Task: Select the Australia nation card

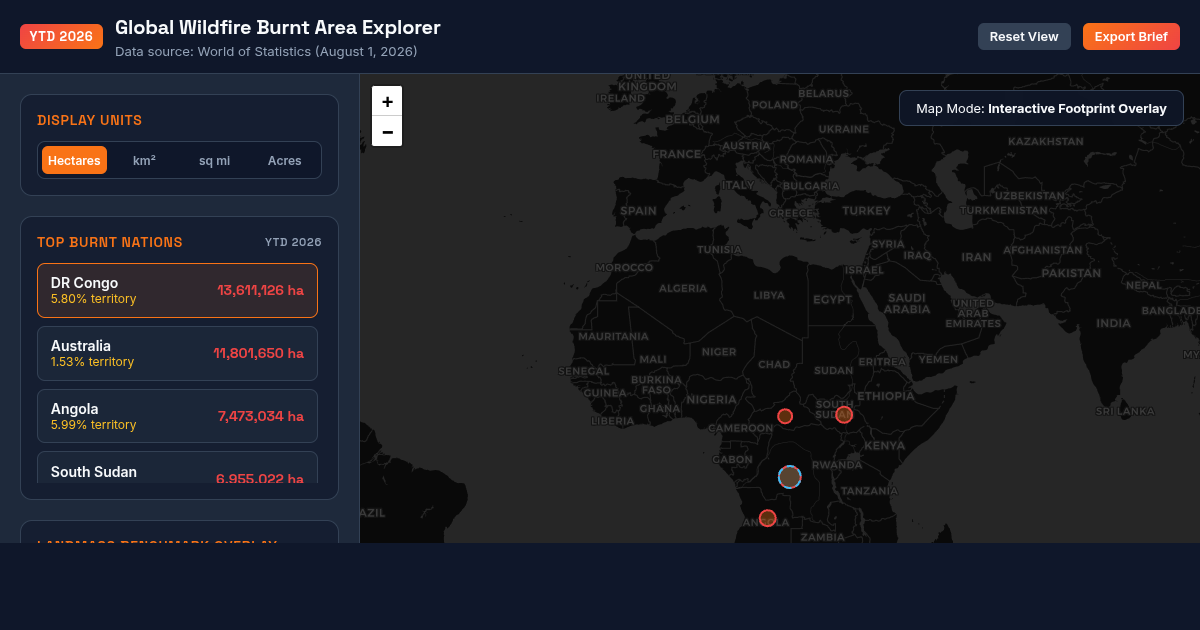Action: (x=177, y=354)
